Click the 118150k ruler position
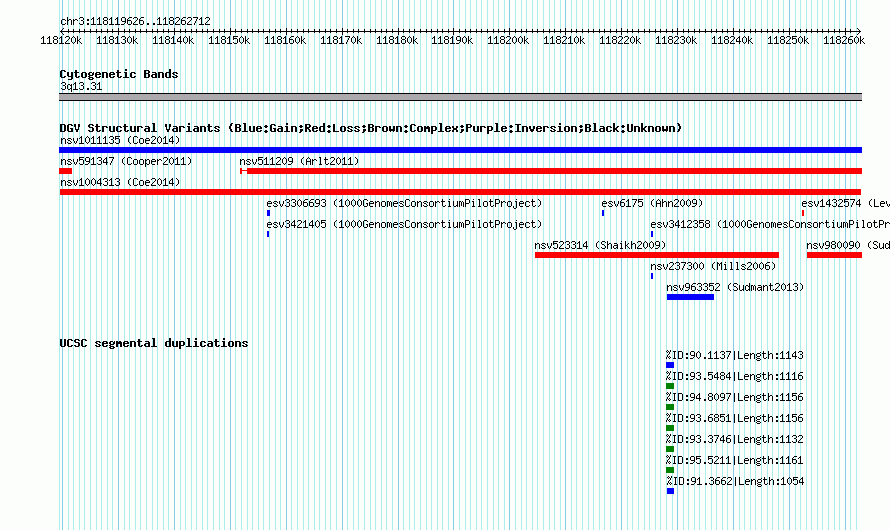Image resolution: width=890 pixels, height=530 pixels. click(x=229, y=40)
